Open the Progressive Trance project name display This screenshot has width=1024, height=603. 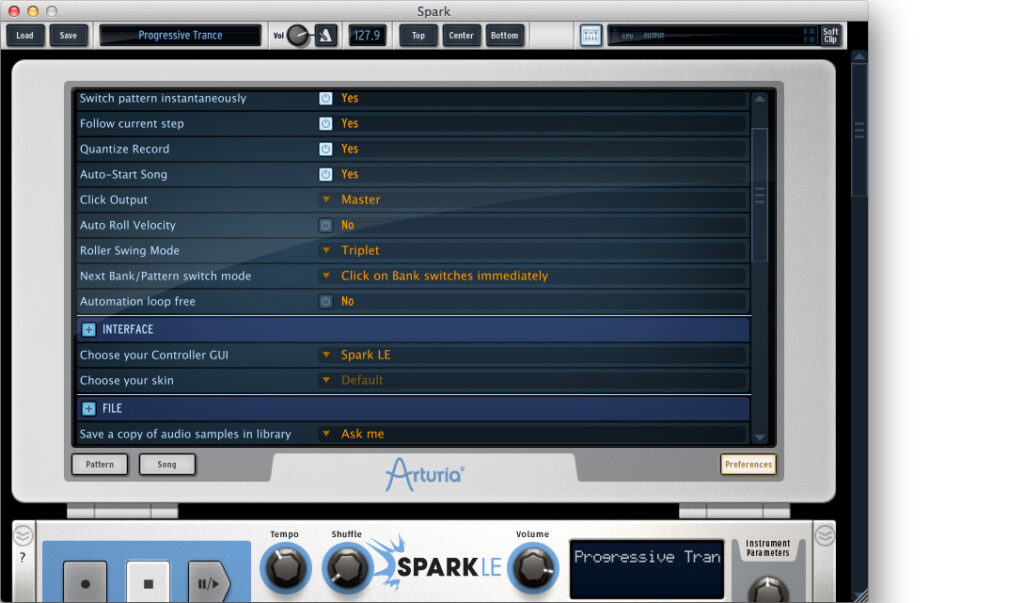(180, 35)
